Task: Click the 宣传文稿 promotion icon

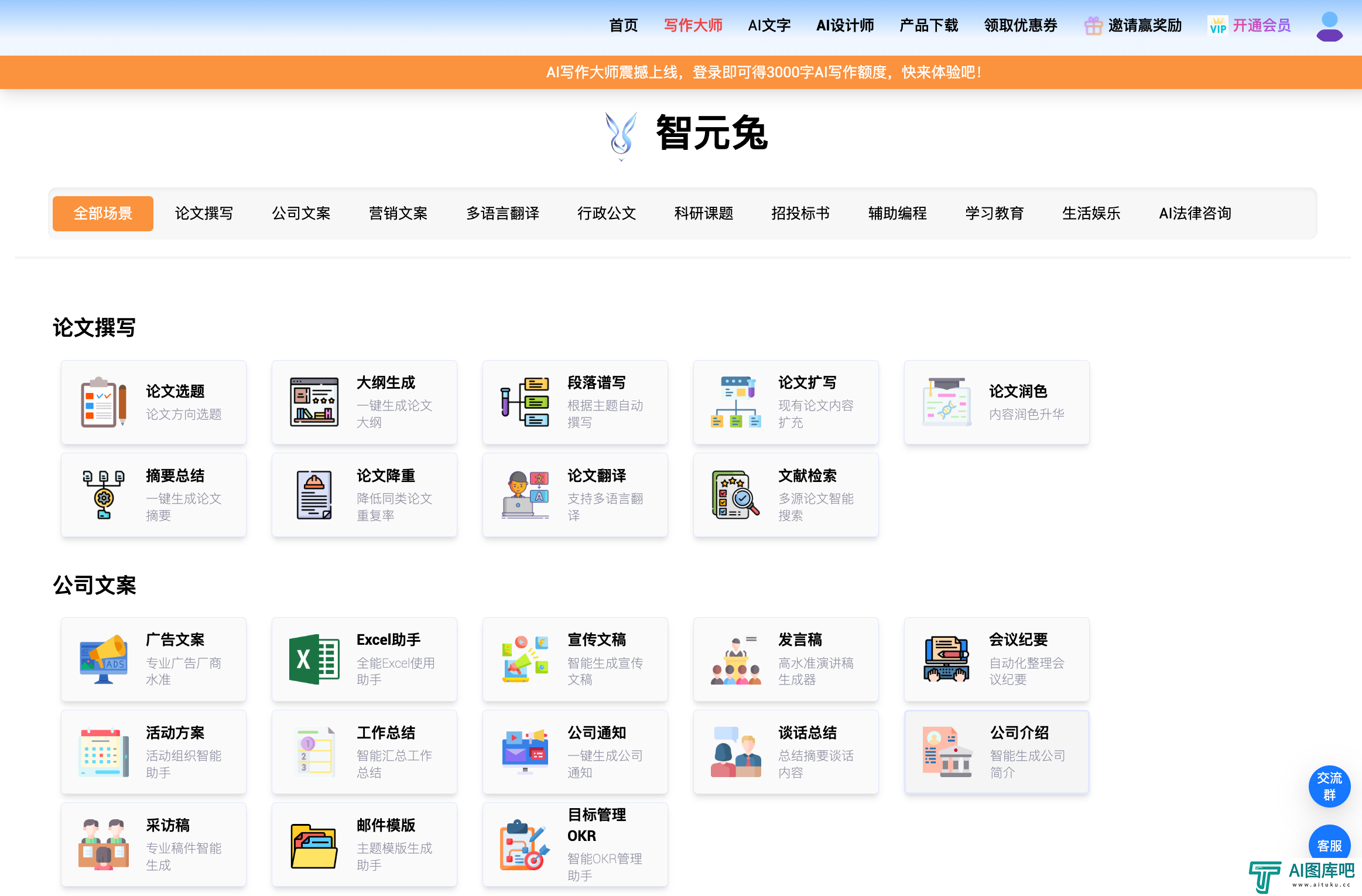Action: point(525,659)
